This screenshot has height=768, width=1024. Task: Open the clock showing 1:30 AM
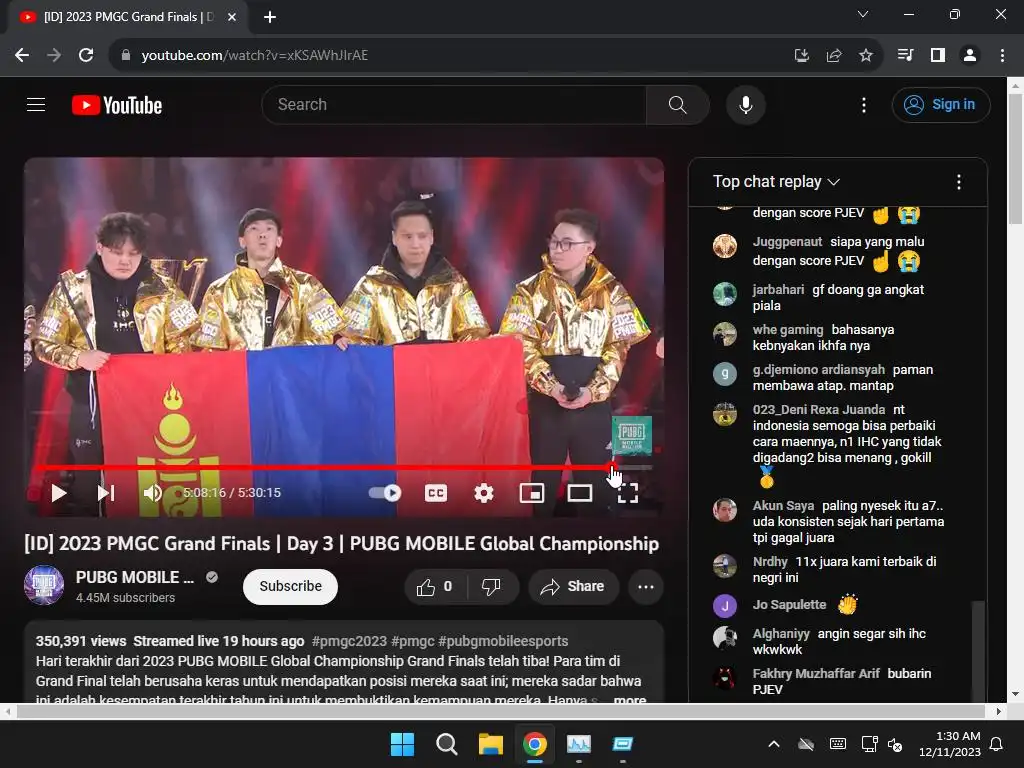tap(950, 744)
